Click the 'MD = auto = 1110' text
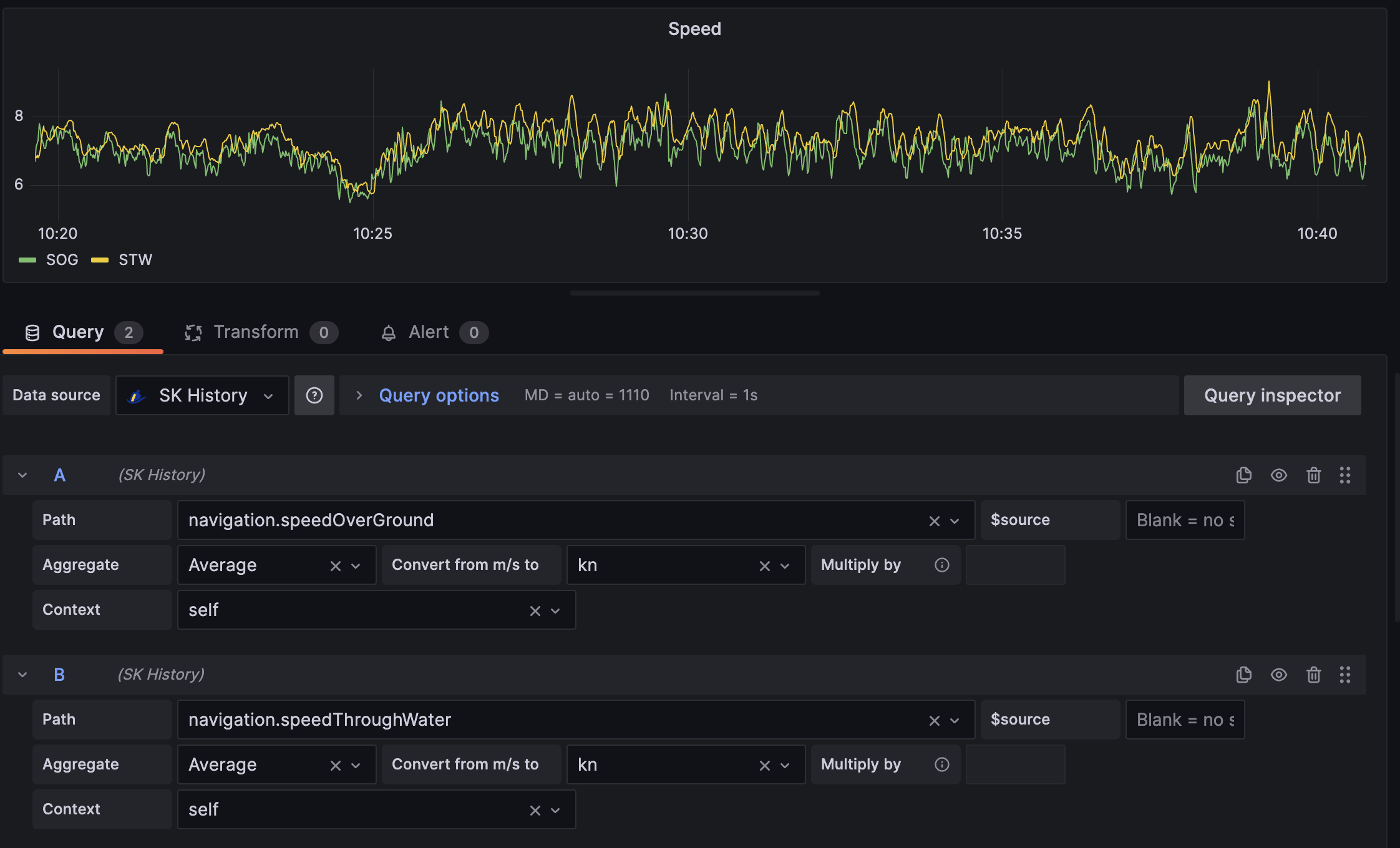 [586, 395]
